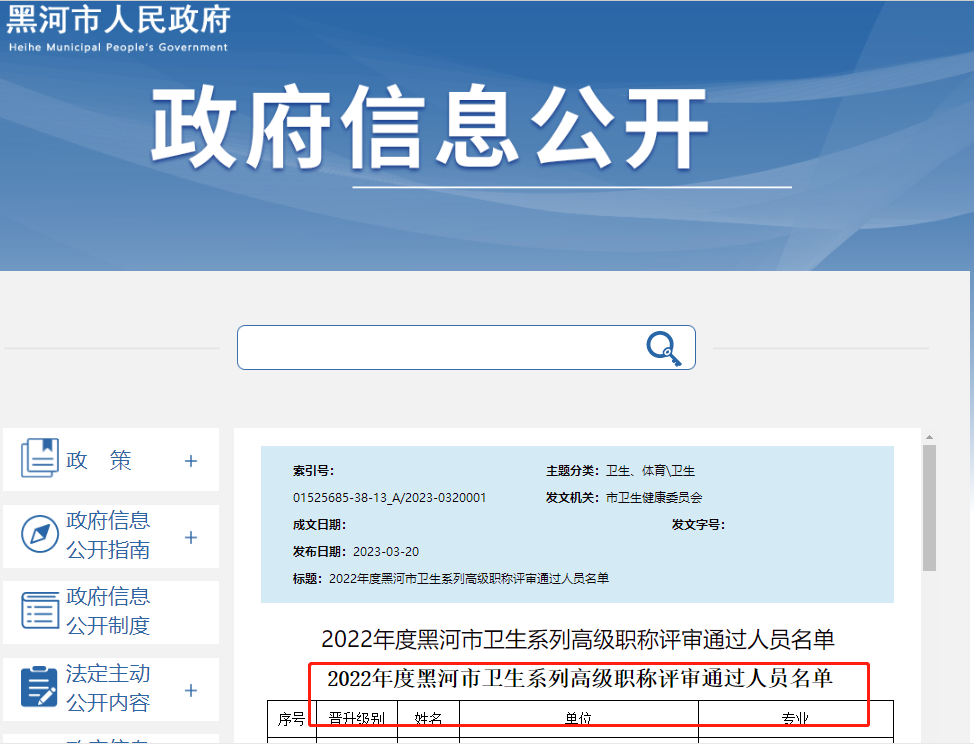
Task: Open 政府信息公开制度 label in the sidebar
Action: (108, 611)
